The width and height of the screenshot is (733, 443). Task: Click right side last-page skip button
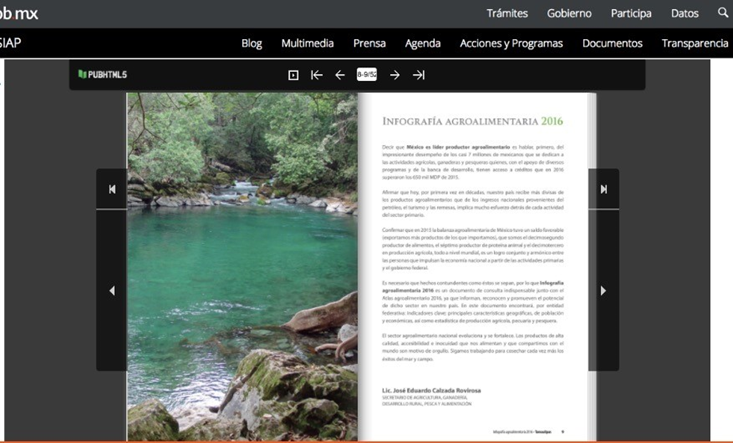[x=603, y=189]
